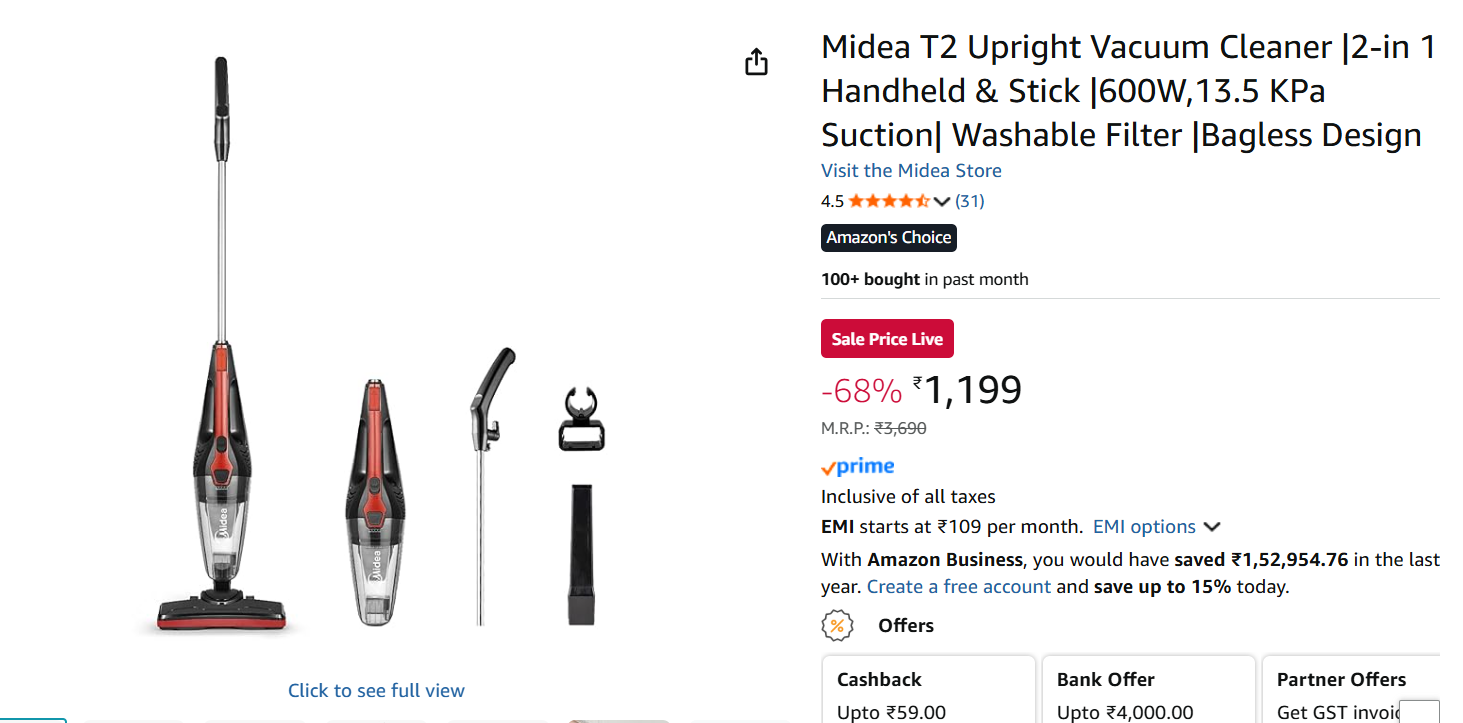Click the 'Click to see full view' link
This screenshot has height=723, width=1463.
(376, 691)
